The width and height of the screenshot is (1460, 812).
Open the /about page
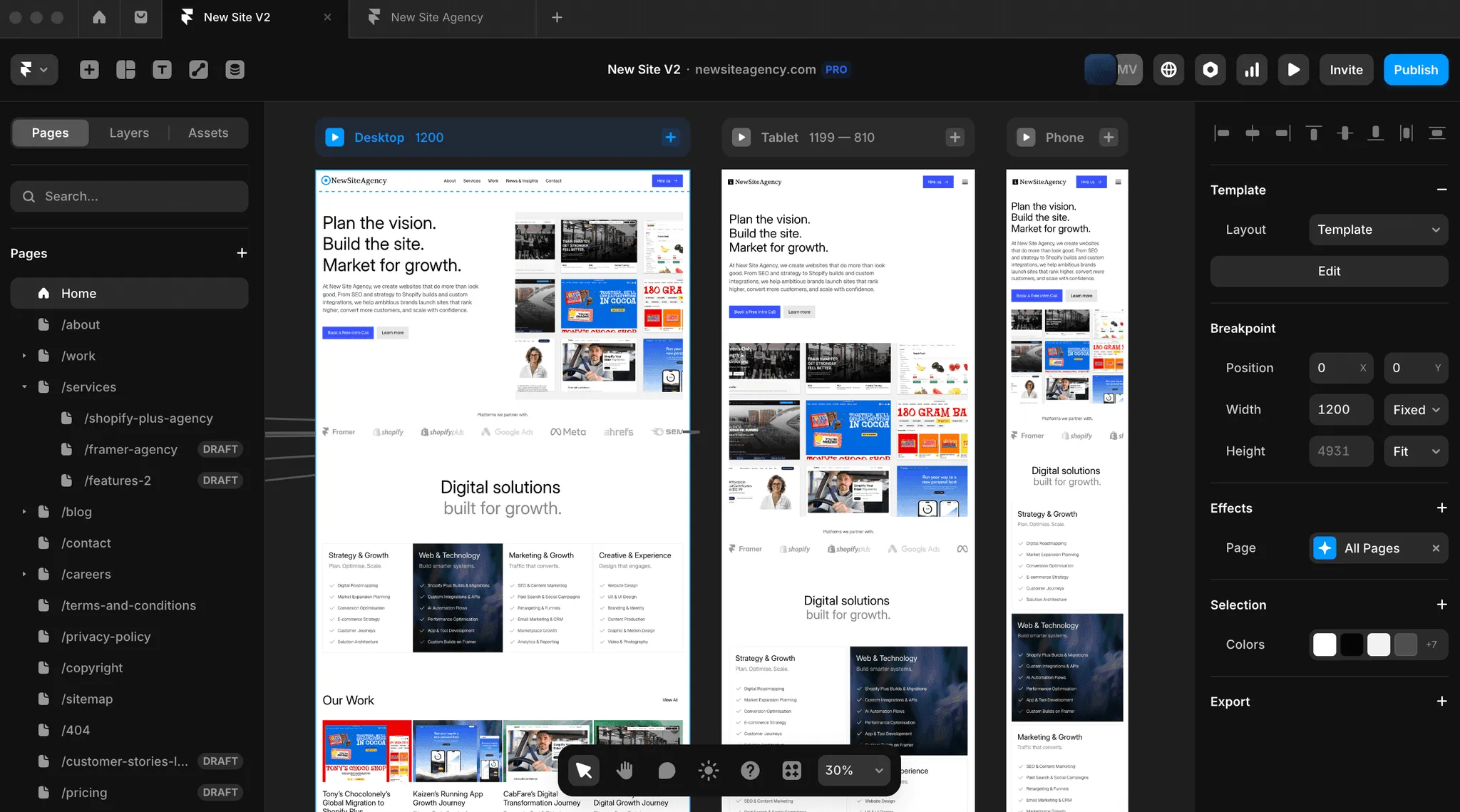tap(129, 324)
